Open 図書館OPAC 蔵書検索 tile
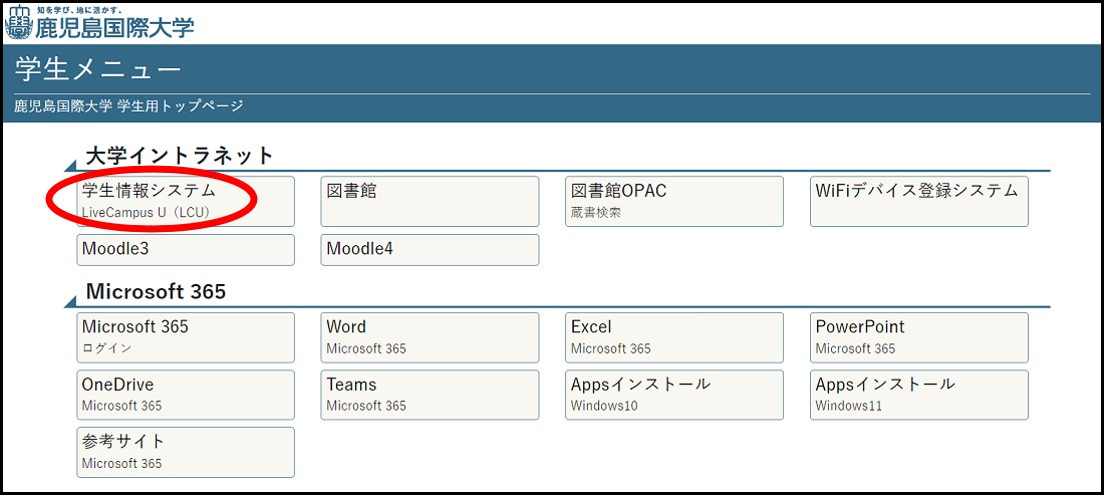 675,201
